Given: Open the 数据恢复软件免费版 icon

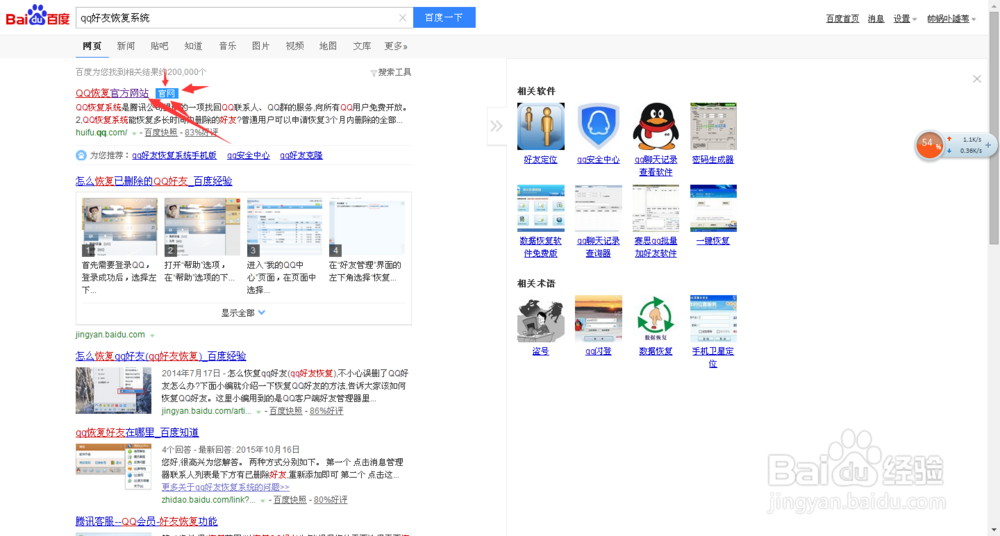Looking at the screenshot, I should [x=541, y=208].
